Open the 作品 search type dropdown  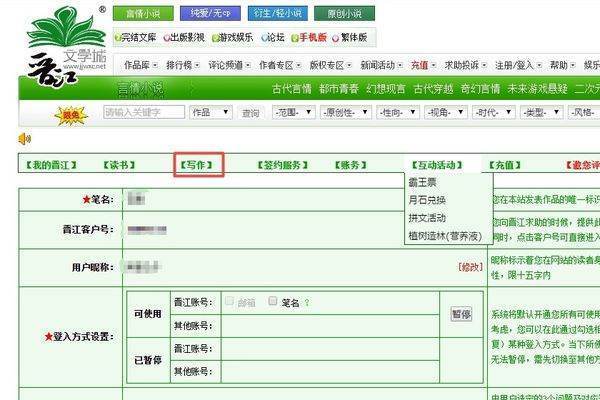coord(210,112)
